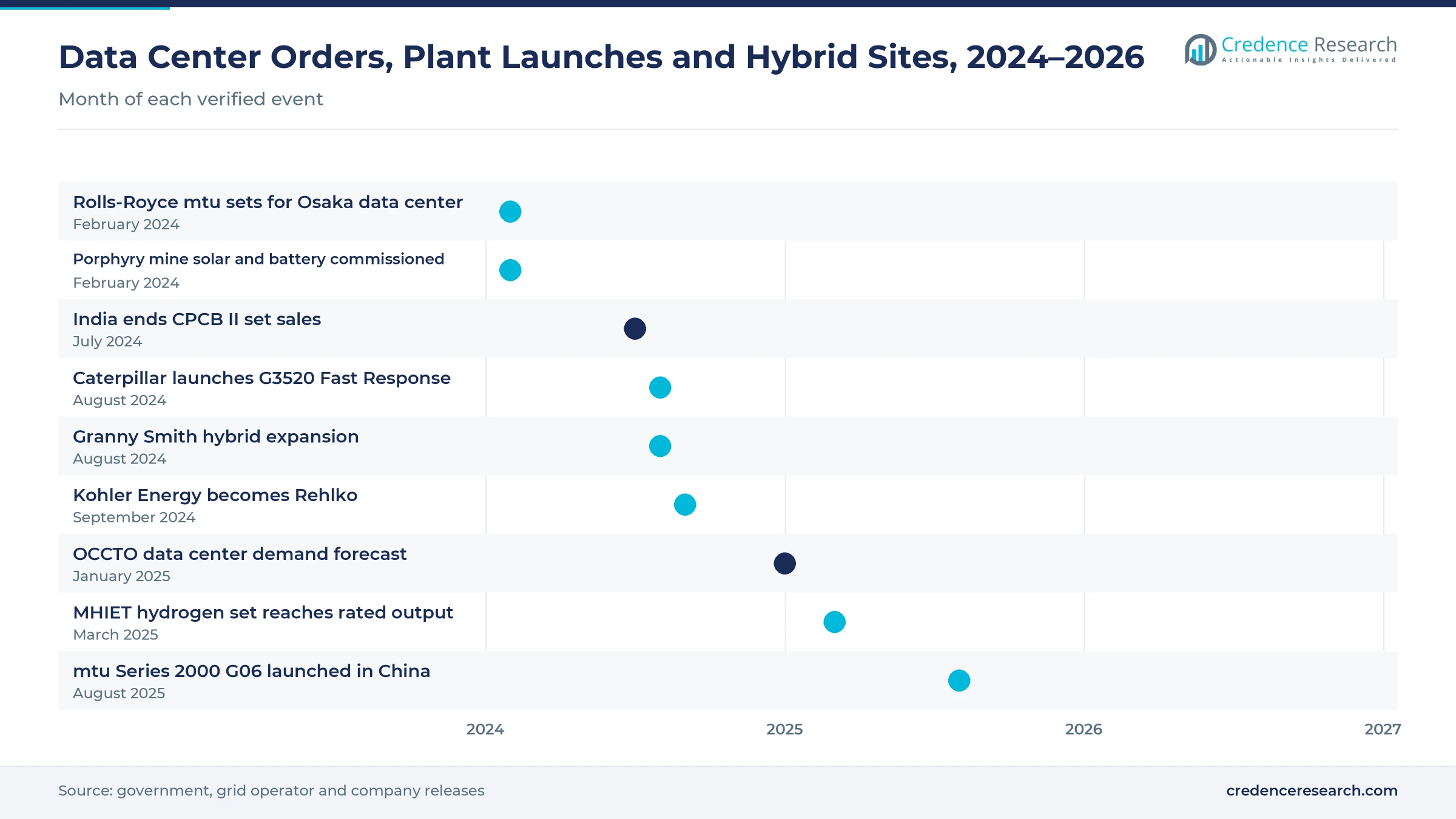Click the 2027 axis label

pos(1383,729)
